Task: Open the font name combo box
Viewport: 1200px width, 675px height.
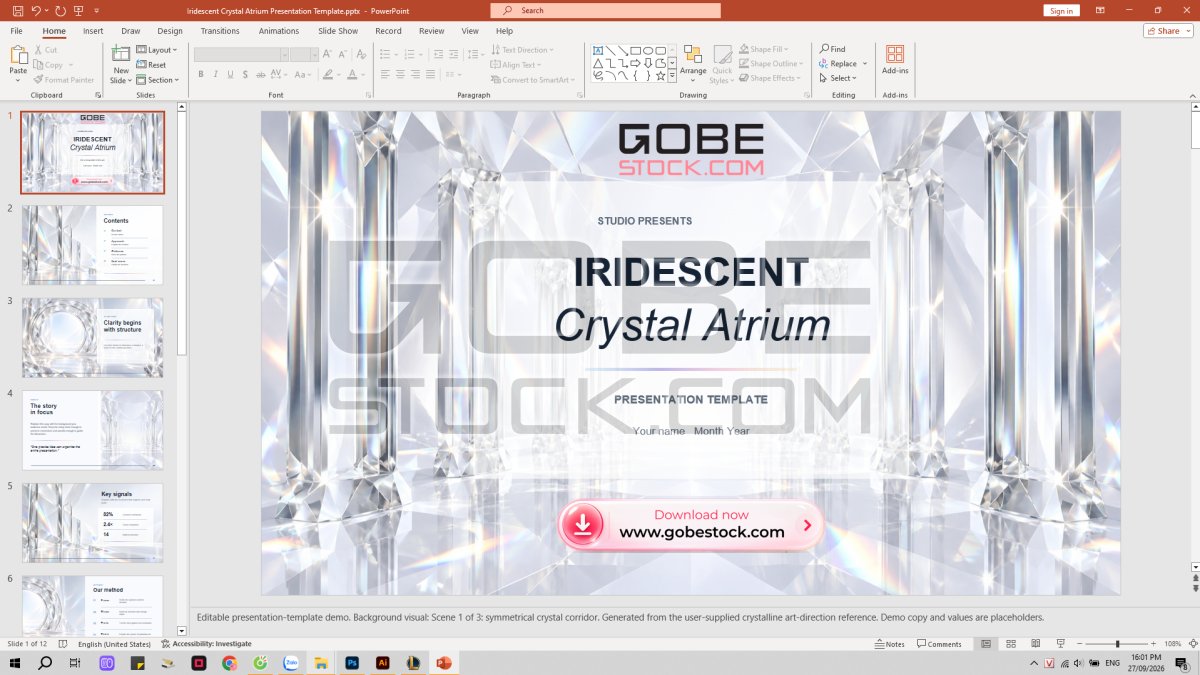Action: 242,54
